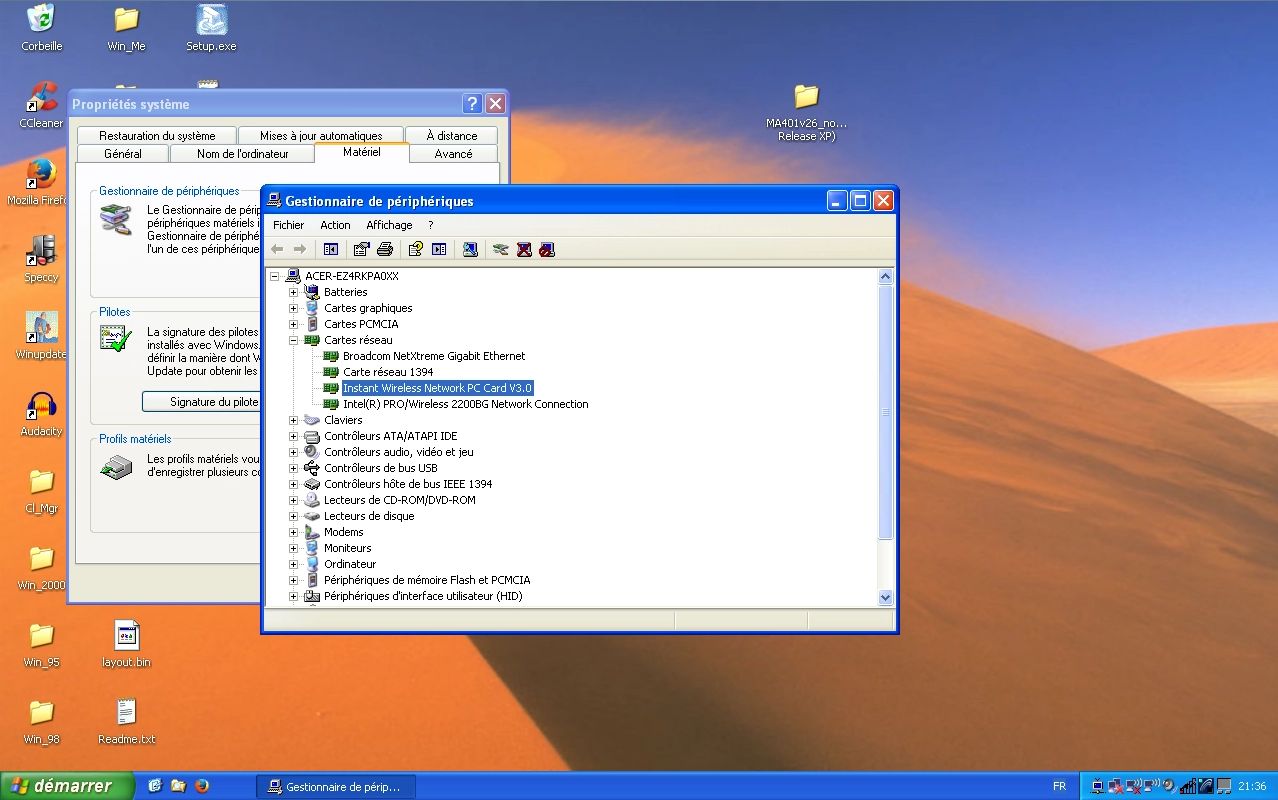The width and height of the screenshot is (1278, 800).
Task: Click the scroll down arrow in device tree
Action: 885,597
